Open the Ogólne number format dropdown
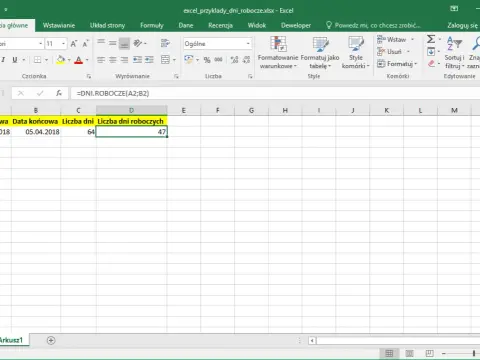 coord(248,44)
